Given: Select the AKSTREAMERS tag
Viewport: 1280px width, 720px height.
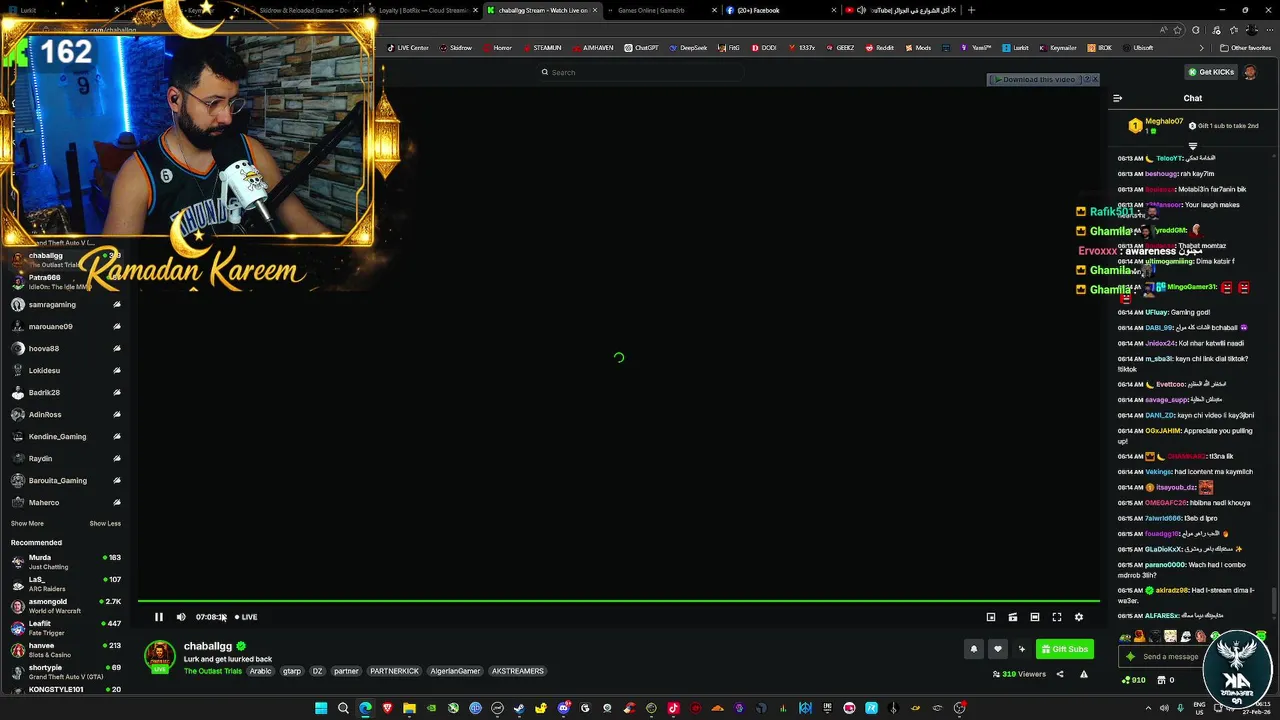Looking at the screenshot, I should click(x=518, y=671).
